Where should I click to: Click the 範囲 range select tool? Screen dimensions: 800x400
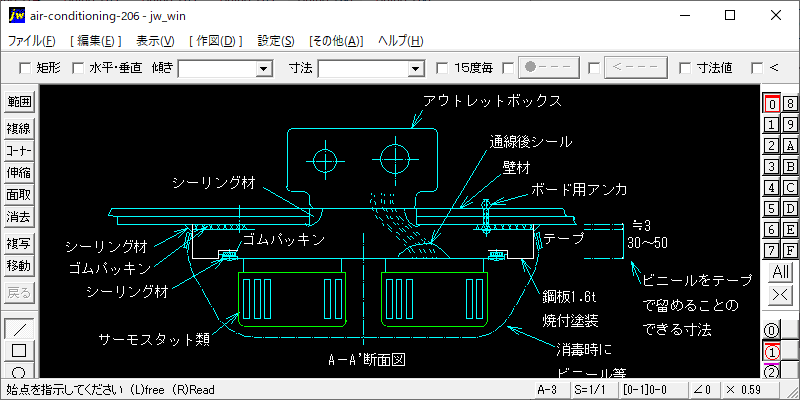point(19,102)
